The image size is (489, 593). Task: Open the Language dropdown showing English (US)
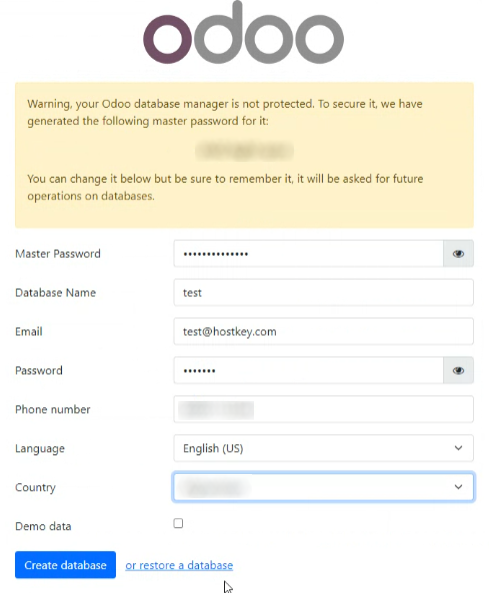coord(323,448)
